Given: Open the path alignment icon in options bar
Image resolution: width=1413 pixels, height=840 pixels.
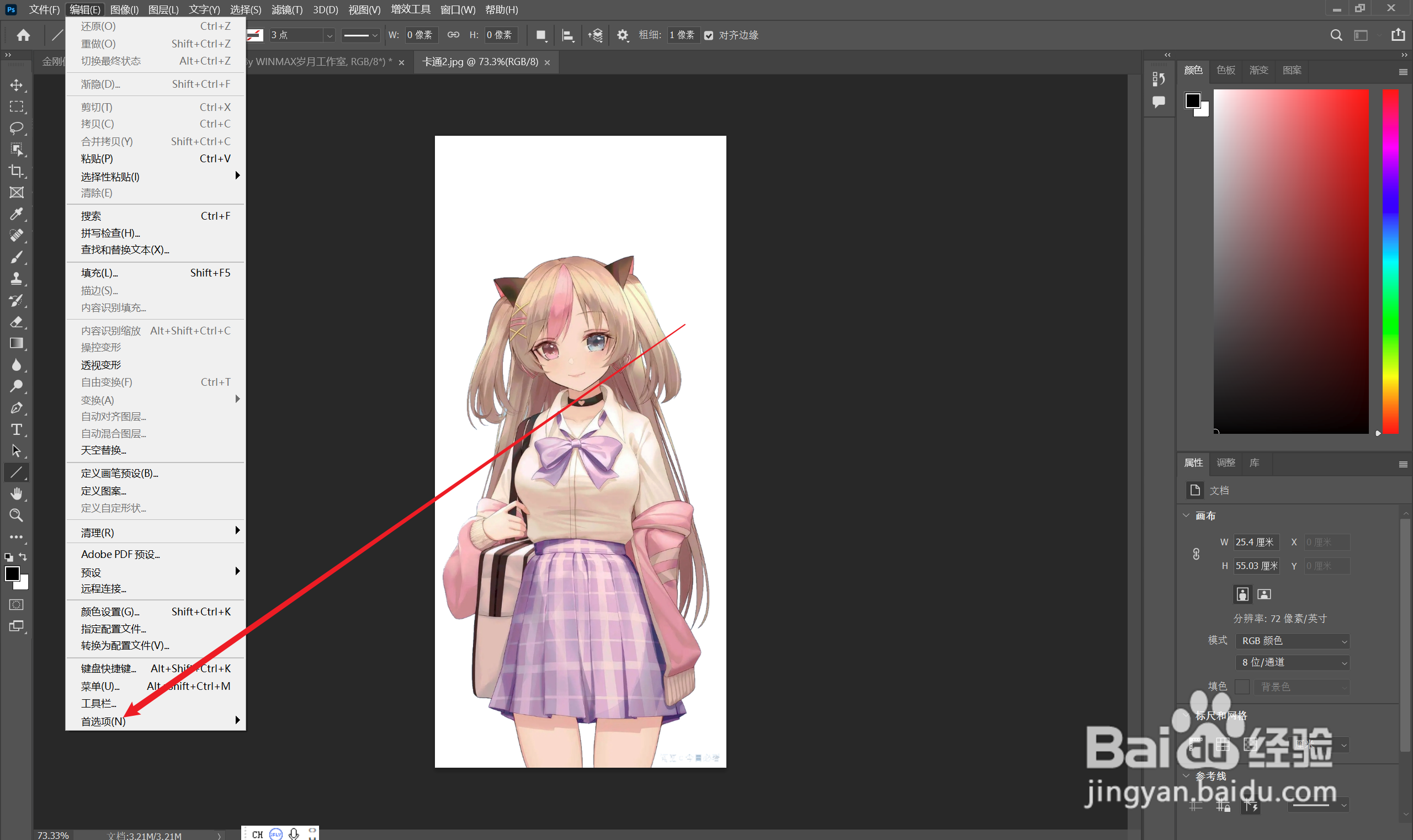Looking at the screenshot, I should pos(568,35).
